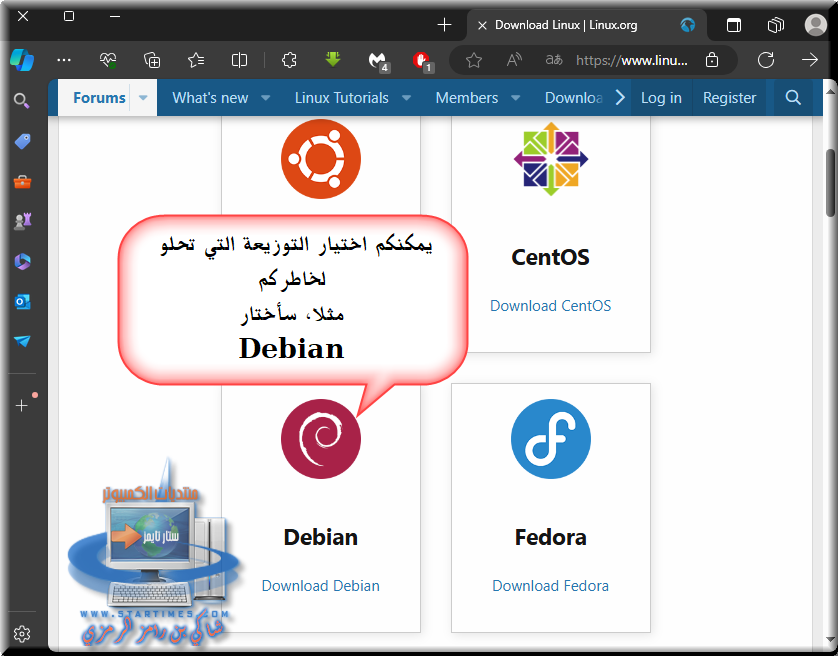
Task: Open the Copilot icon in the toolbar
Action: click(22, 60)
